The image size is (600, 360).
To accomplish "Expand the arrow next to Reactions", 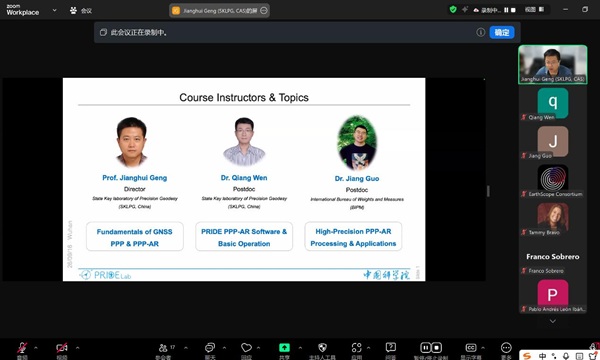I will click(x=259, y=348).
